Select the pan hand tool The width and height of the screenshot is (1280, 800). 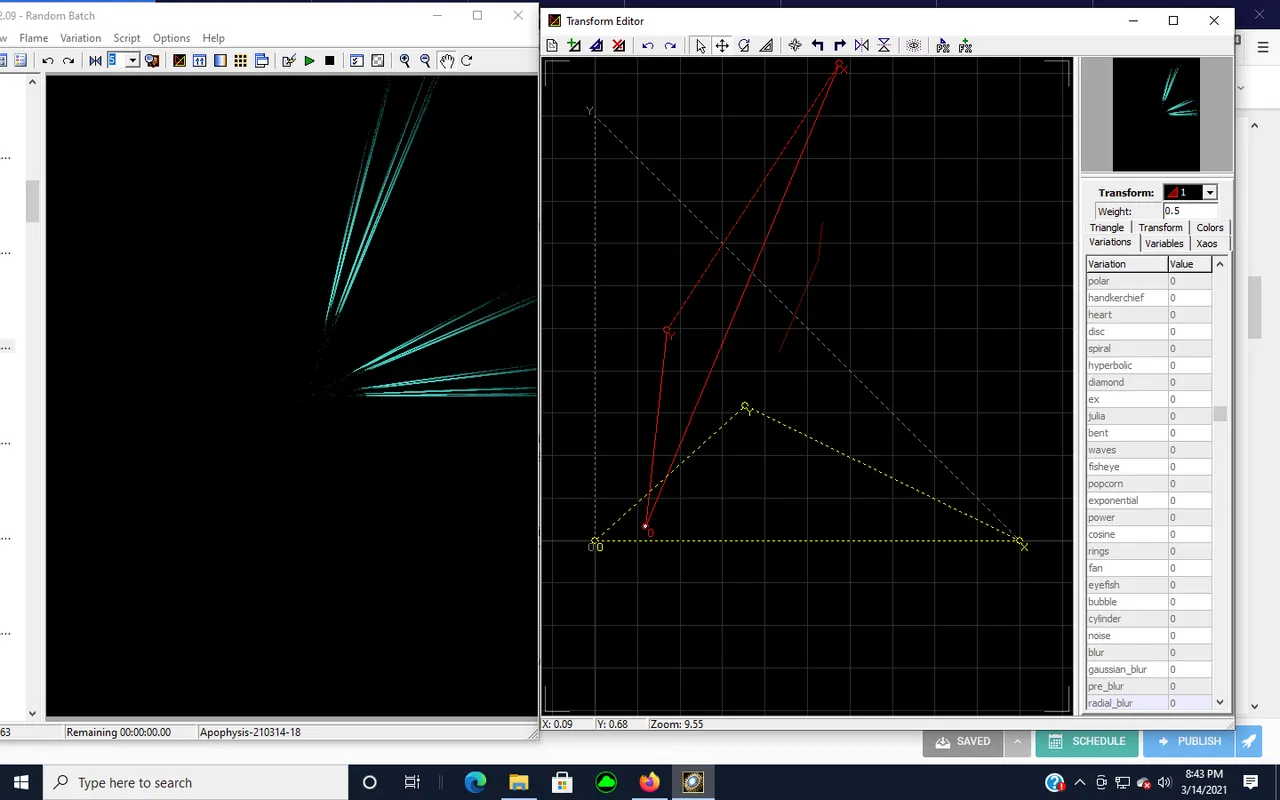(446, 61)
